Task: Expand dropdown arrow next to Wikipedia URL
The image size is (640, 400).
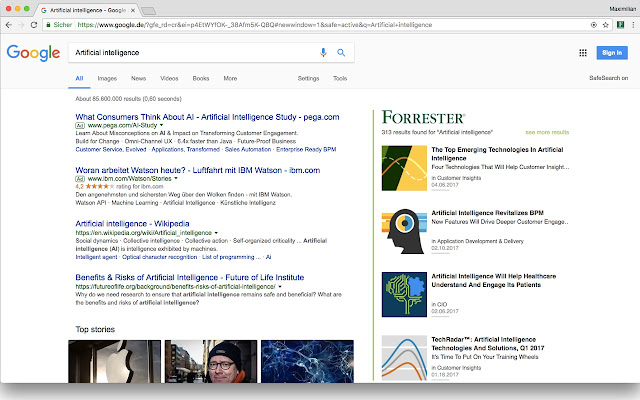Action: pyautogui.click(x=216, y=233)
